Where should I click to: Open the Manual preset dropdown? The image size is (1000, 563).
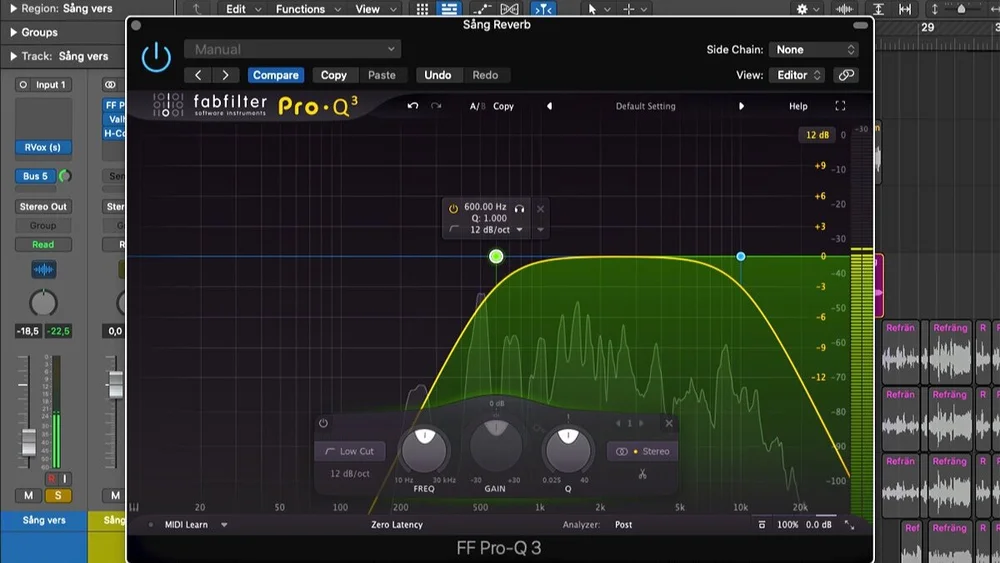293,49
